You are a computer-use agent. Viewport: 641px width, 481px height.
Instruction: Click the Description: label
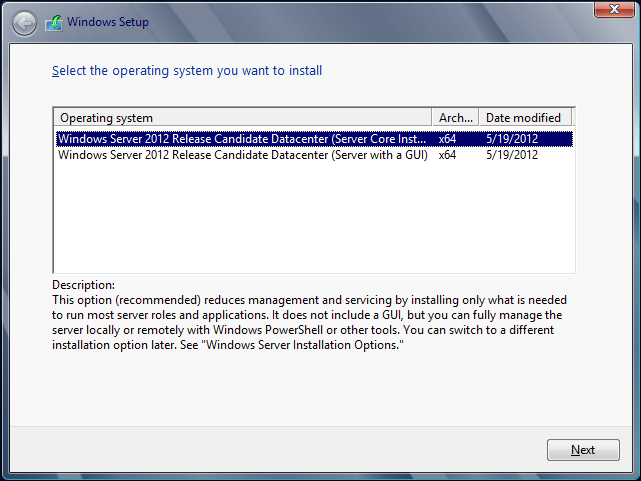pos(83,285)
